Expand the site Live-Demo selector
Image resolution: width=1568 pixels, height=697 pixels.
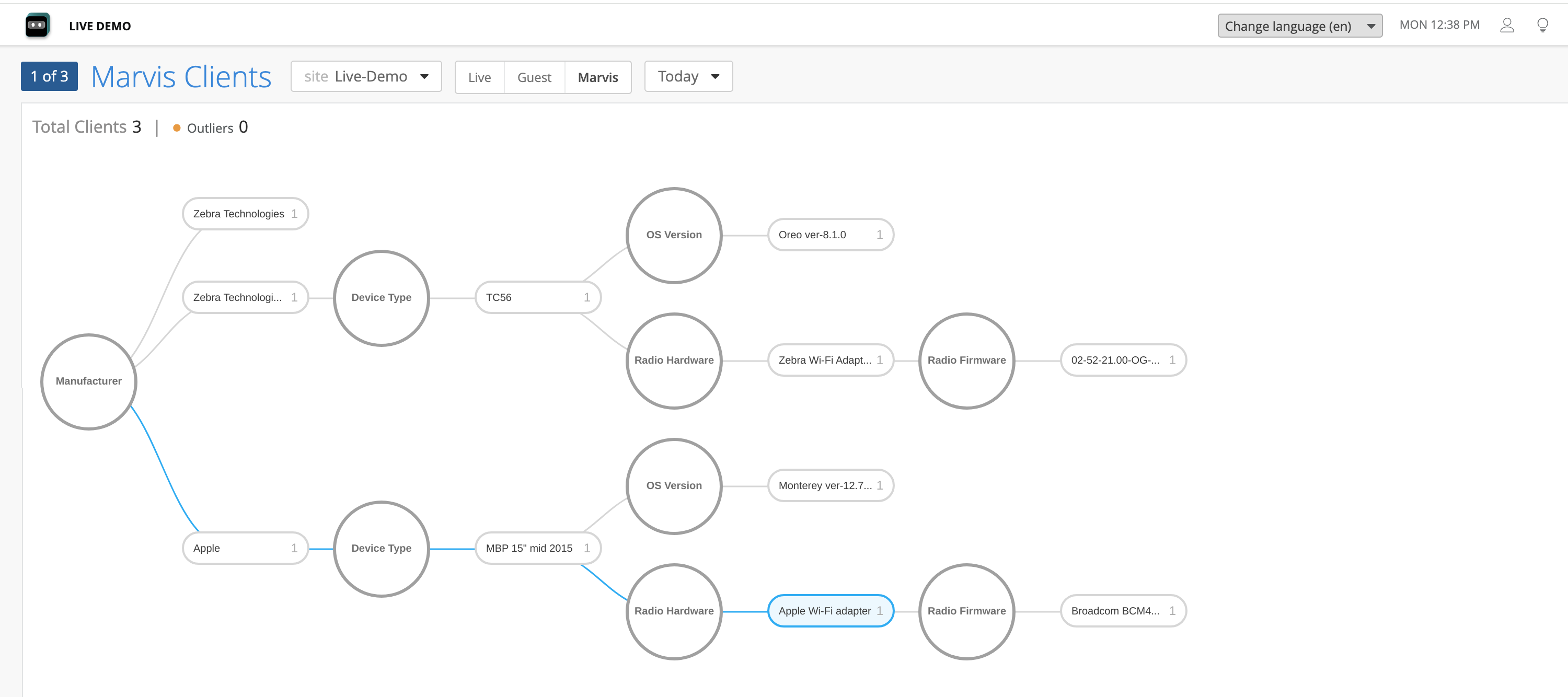[366, 77]
